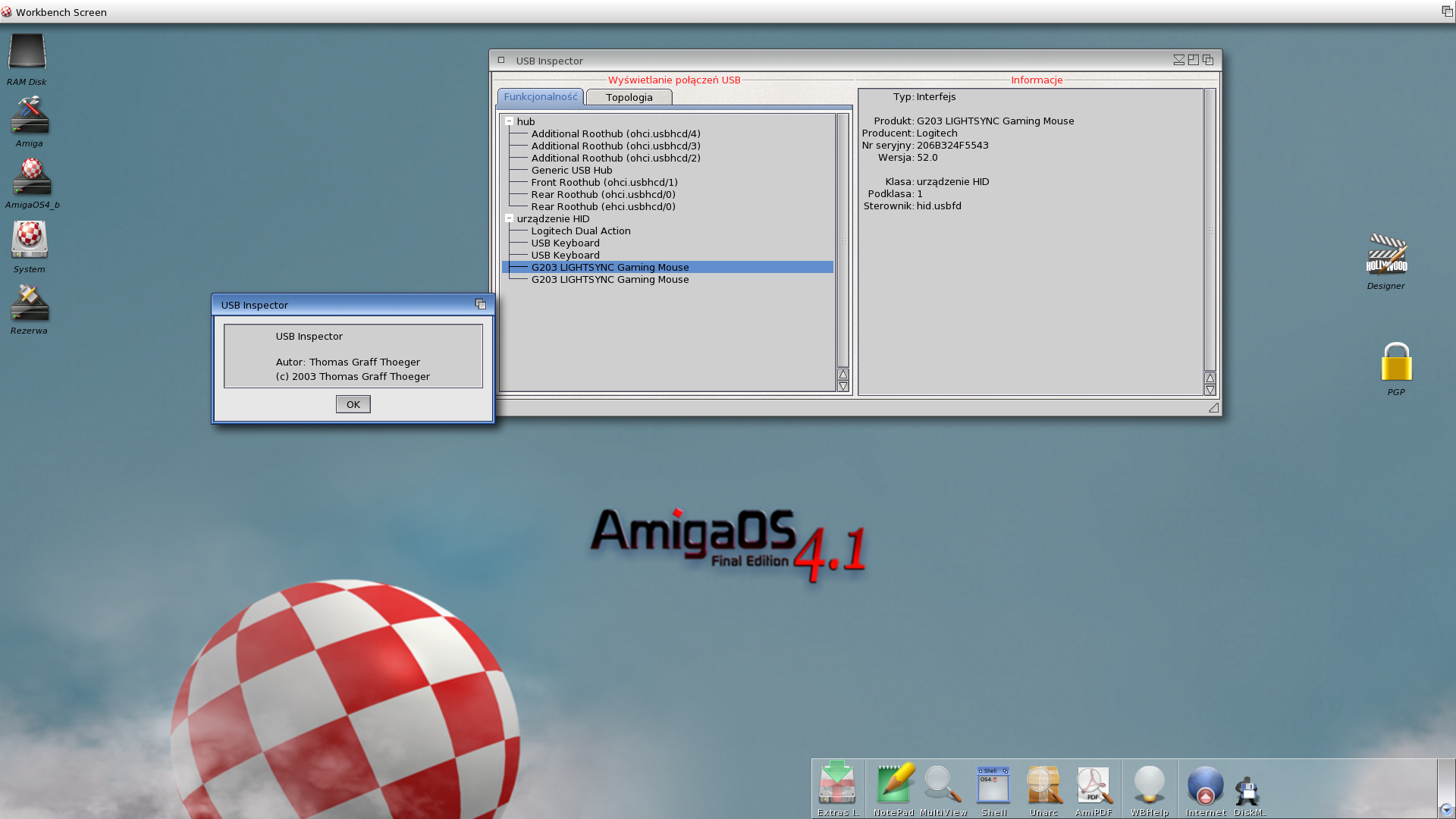The height and width of the screenshot is (819, 1456).
Task: Click the device list scroll down arrow
Action: coord(843,387)
